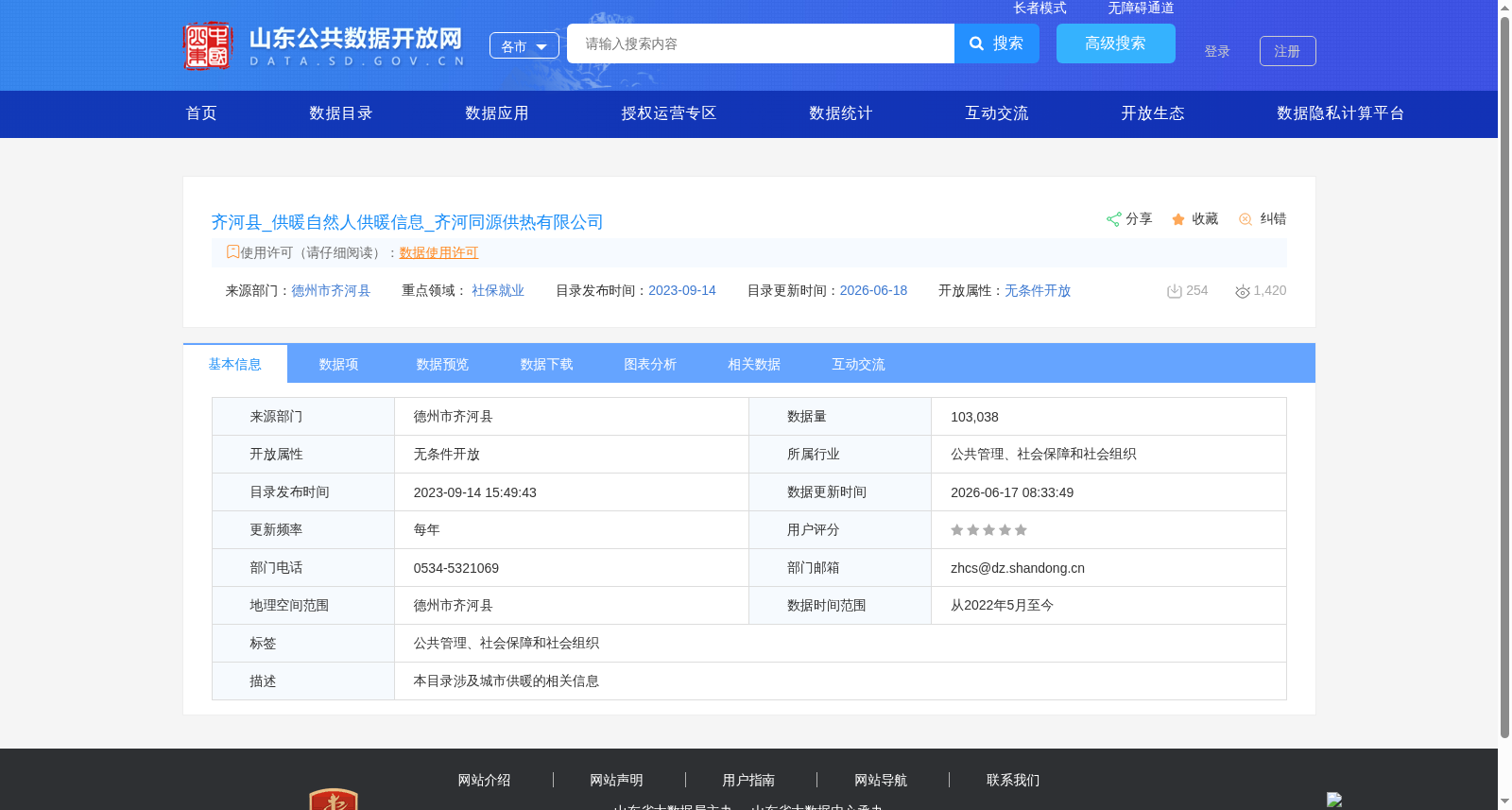1512x810 pixels.
Task: Rate using the five-star user rating
Action: click(x=988, y=530)
